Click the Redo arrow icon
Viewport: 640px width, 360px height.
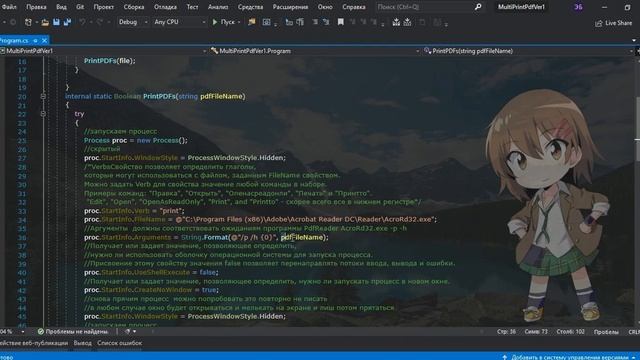coord(99,22)
